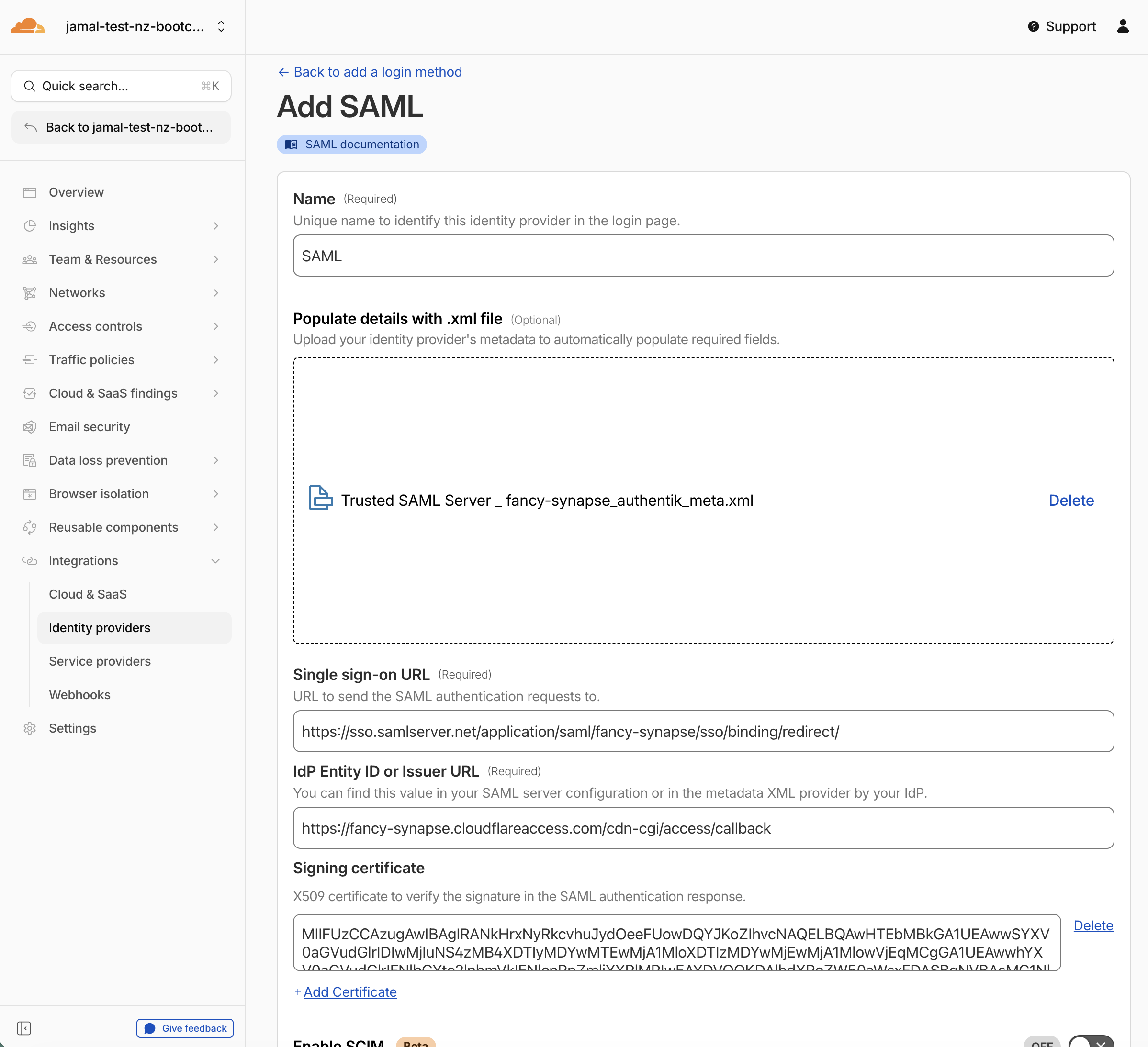The height and width of the screenshot is (1047, 1148).
Task: Expand the Reusable components chevron
Action: [x=215, y=527]
